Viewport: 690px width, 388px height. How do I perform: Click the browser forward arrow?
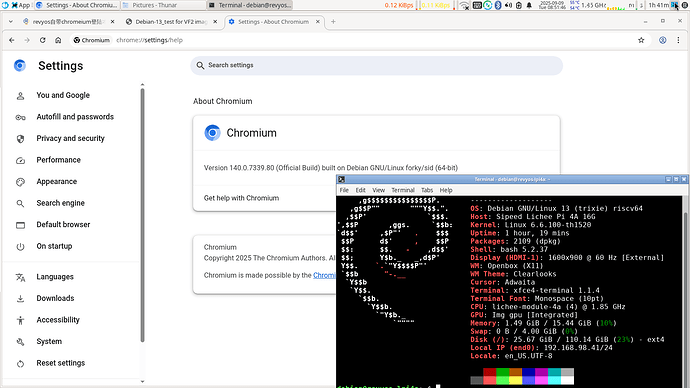[27, 40]
